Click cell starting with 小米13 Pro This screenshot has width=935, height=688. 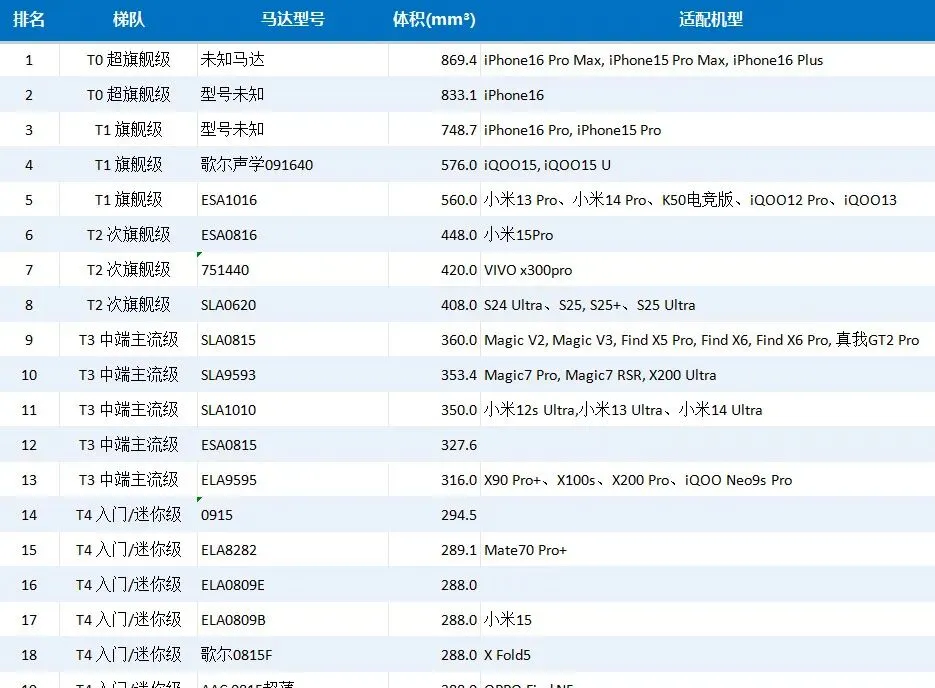[690, 200]
